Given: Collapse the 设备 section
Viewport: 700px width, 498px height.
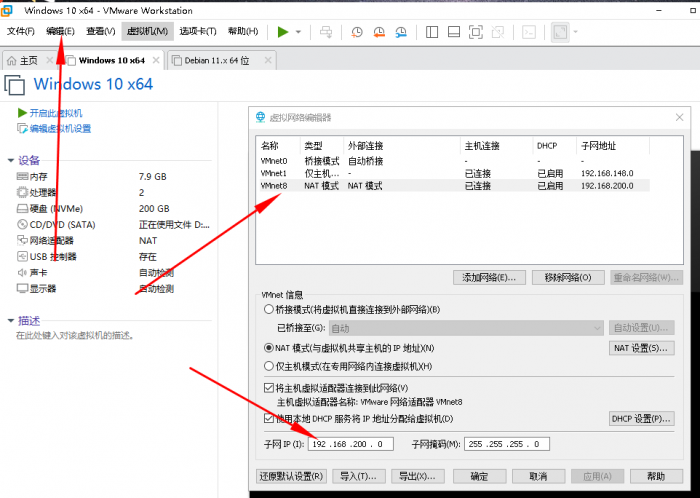Looking at the screenshot, I should point(11,161).
